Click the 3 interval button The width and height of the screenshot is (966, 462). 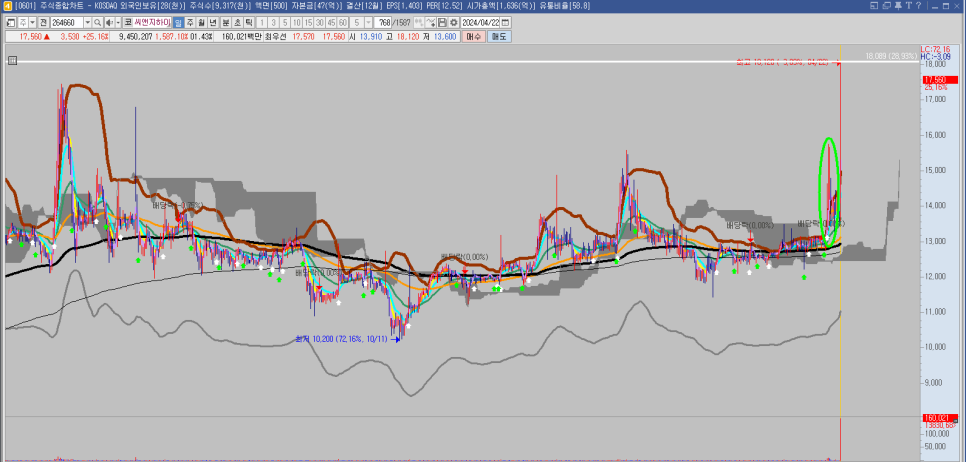point(274,23)
